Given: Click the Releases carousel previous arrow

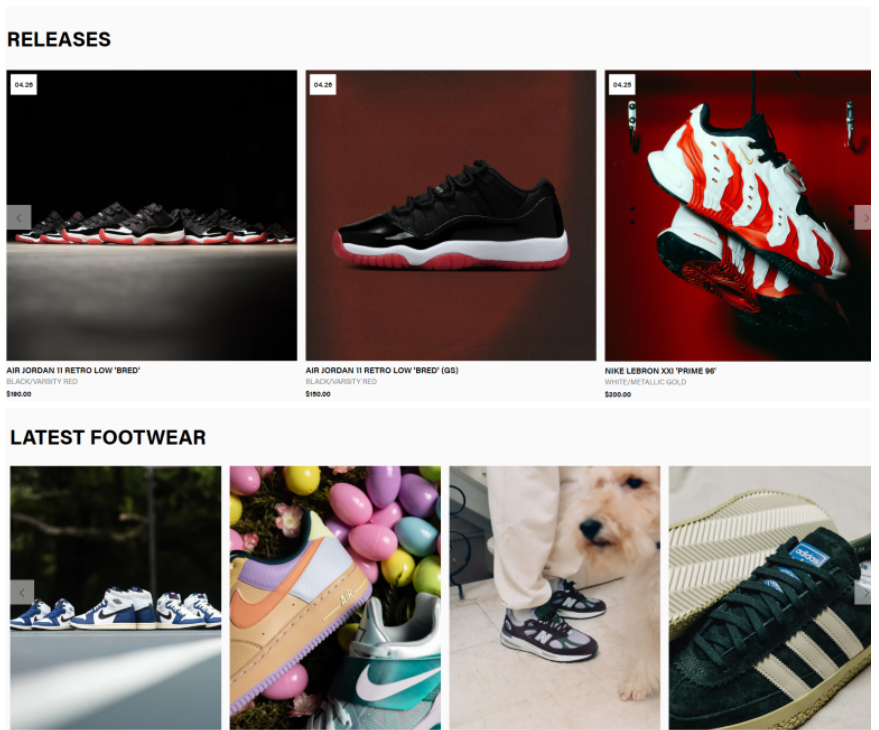Looking at the screenshot, I should click(18, 218).
